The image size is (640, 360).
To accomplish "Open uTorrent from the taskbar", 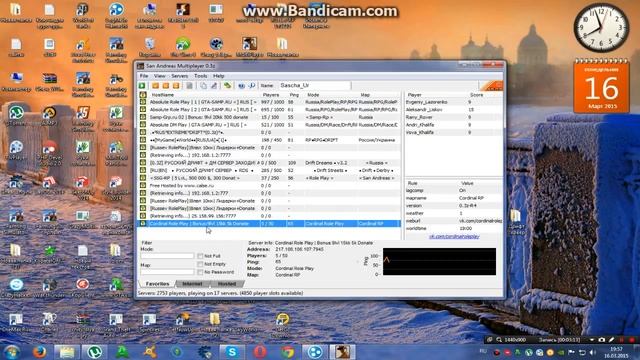I will [x=95, y=351].
